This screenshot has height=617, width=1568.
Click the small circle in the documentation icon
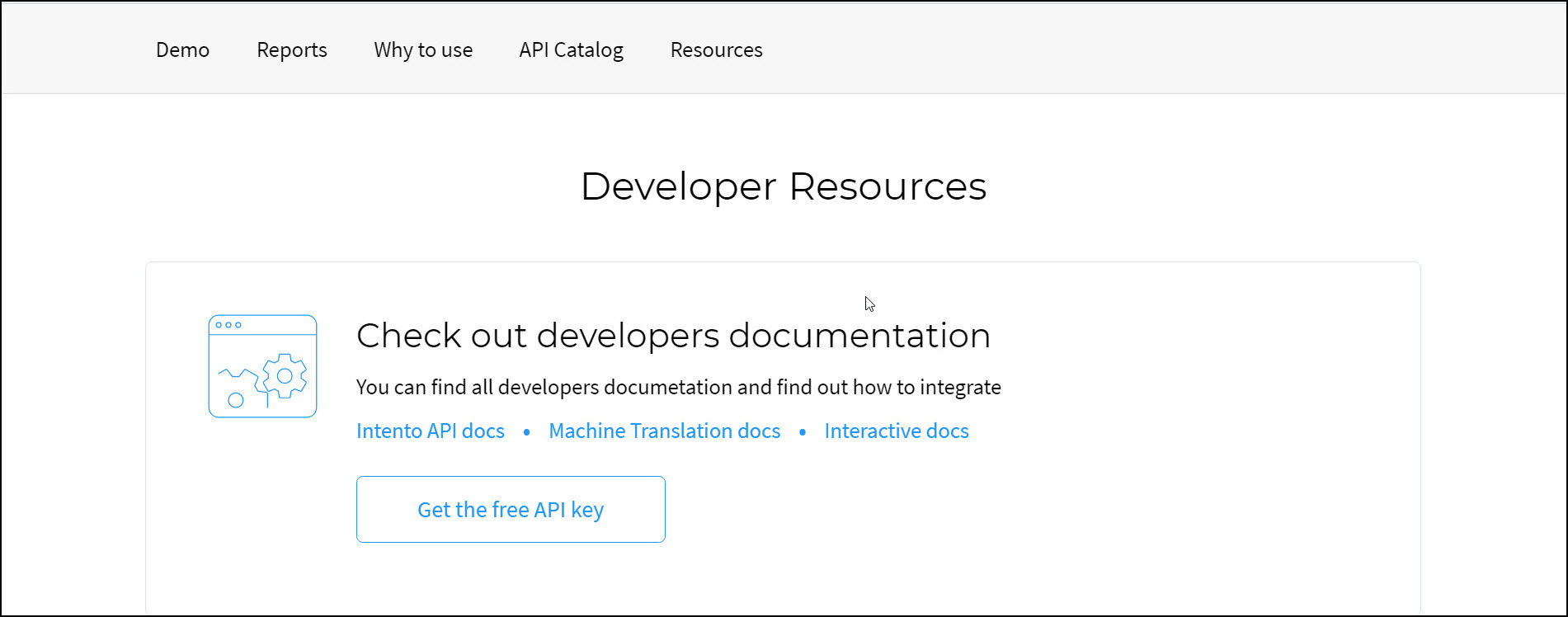(236, 400)
